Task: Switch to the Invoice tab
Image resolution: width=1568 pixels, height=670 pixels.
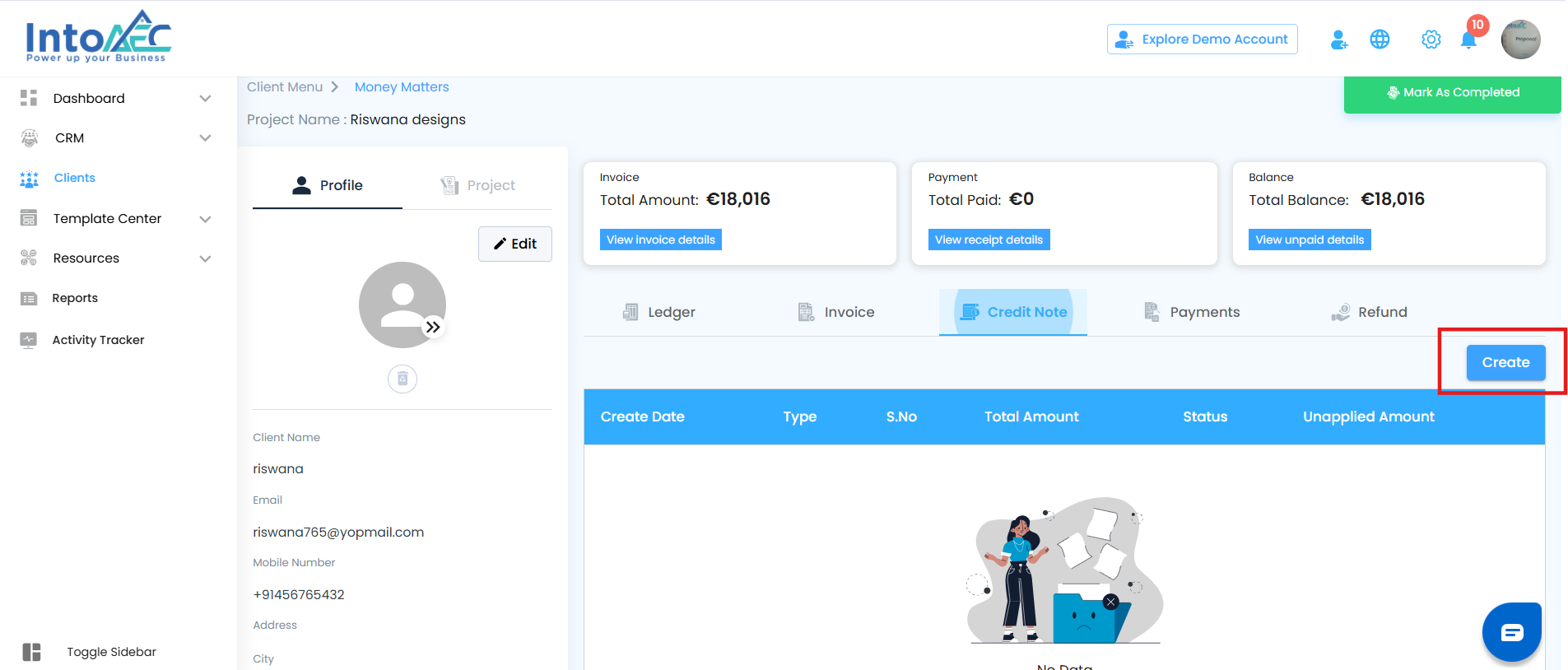Action: [x=836, y=312]
